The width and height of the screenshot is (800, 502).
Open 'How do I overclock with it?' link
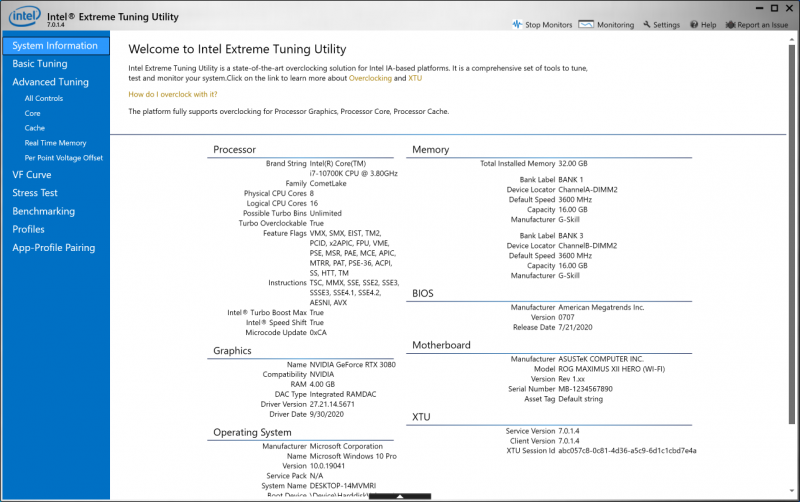click(172, 94)
